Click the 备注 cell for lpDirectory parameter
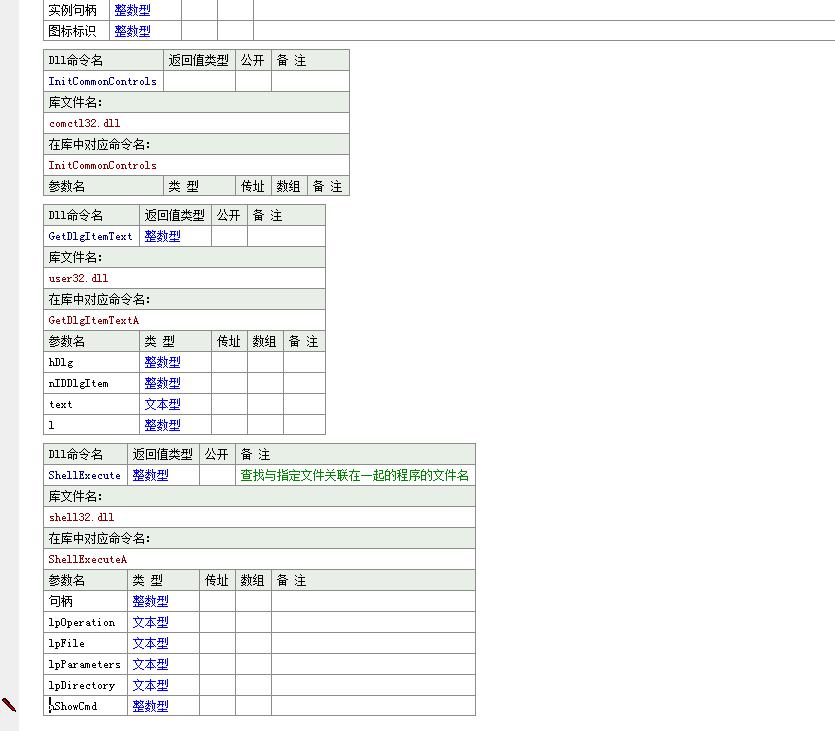The image size is (835, 731). click(x=372, y=685)
